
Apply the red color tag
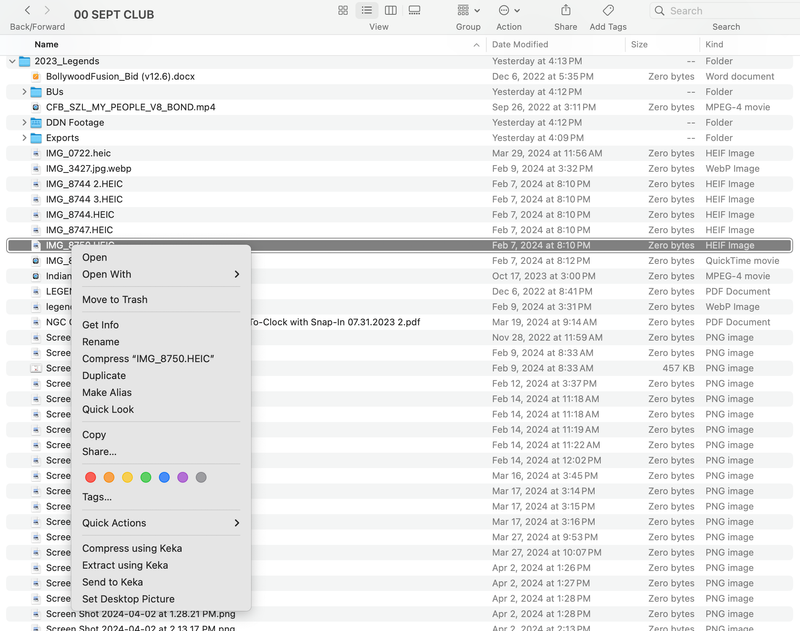91,478
